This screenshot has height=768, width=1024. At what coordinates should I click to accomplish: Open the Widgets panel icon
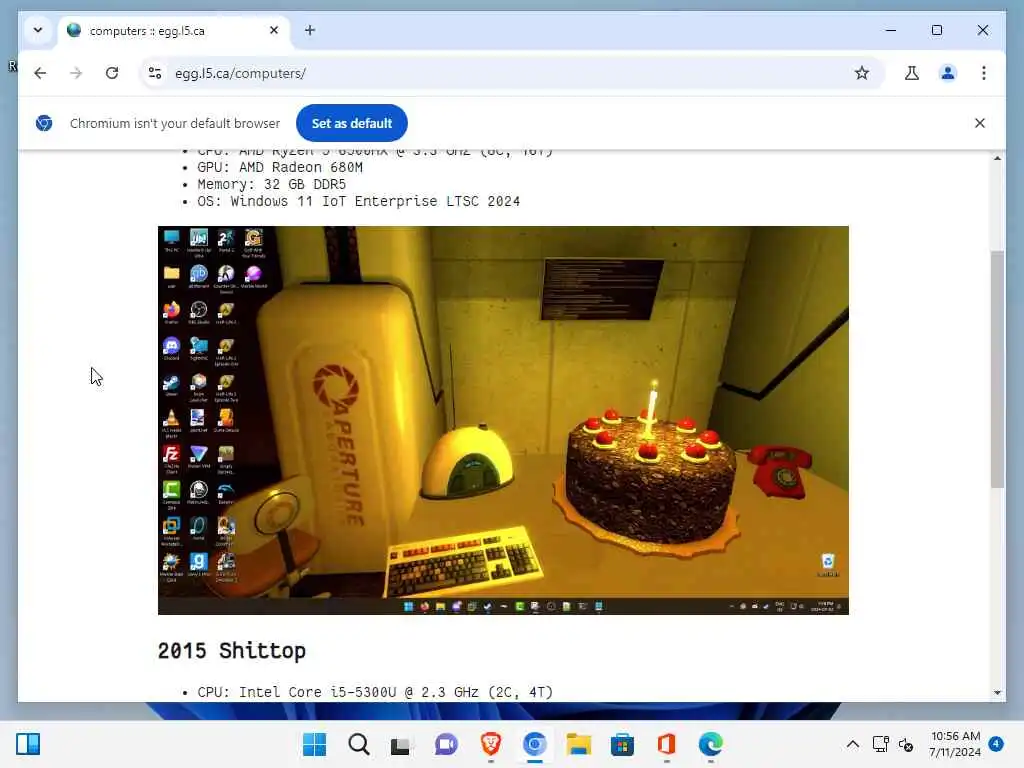pyautogui.click(x=28, y=744)
